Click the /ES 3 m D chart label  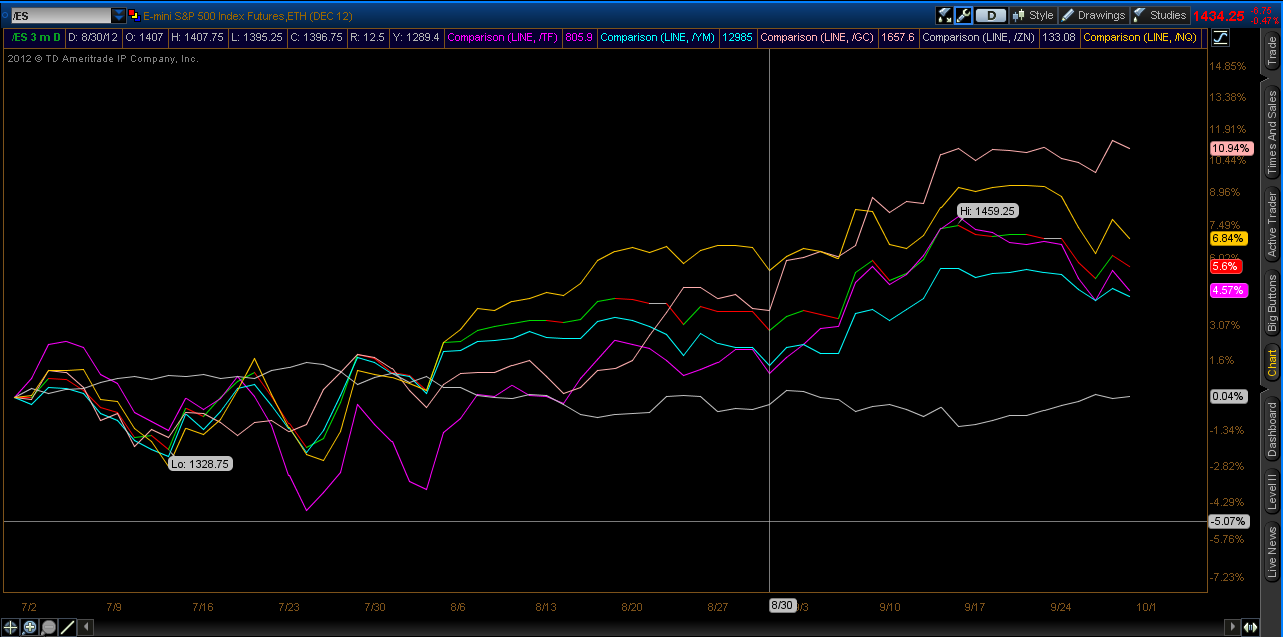35,37
